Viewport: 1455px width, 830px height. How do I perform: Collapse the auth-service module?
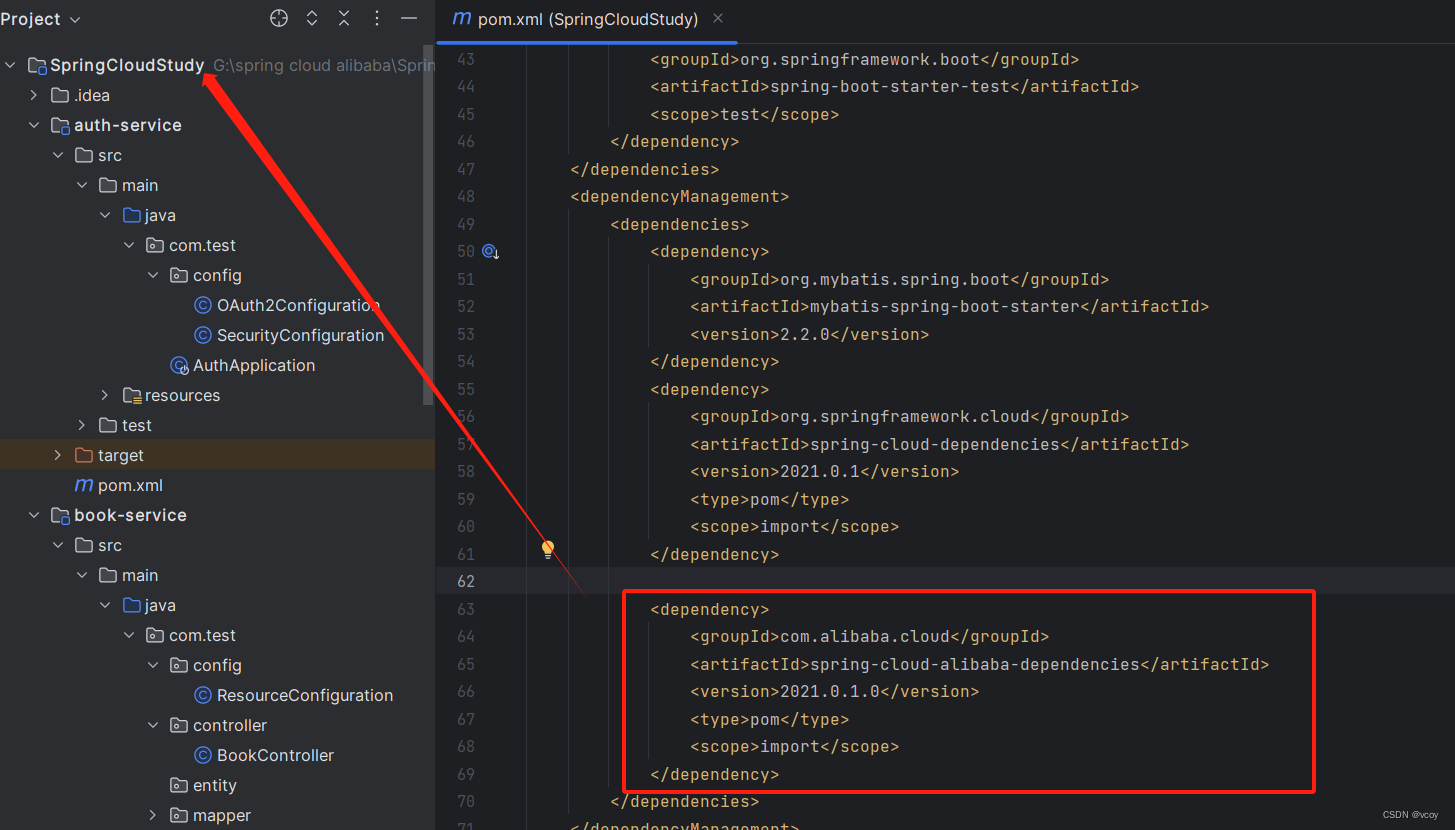[x=34, y=125]
